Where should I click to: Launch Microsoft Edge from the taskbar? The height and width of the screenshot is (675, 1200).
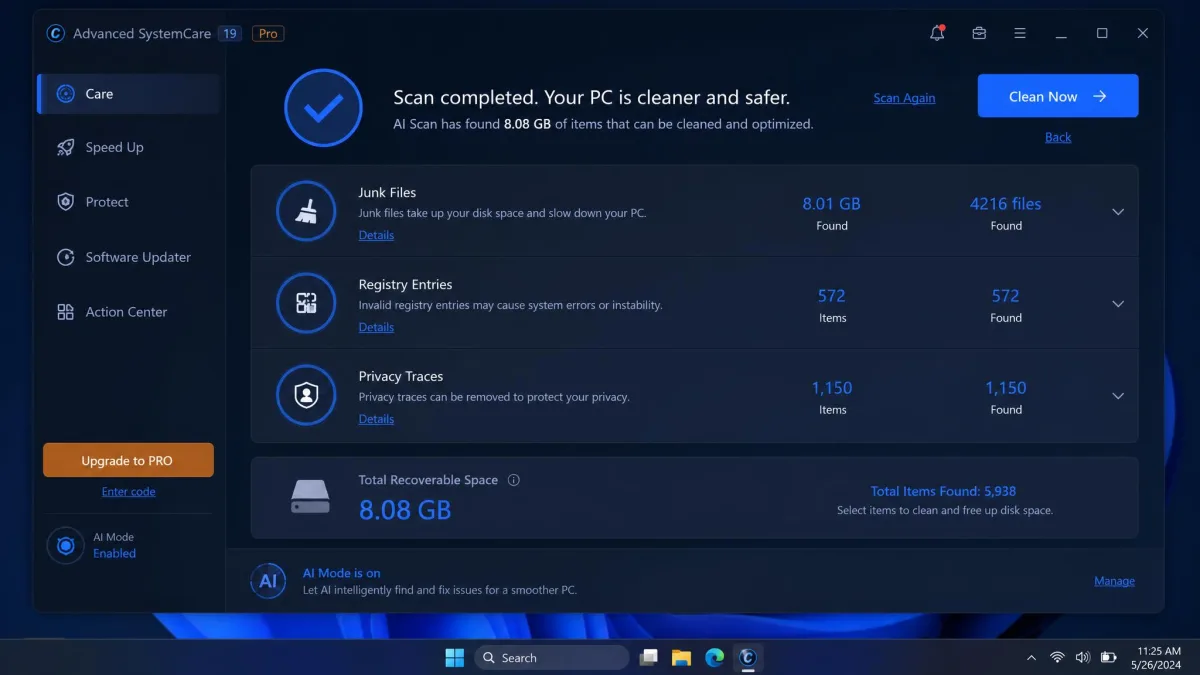tap(714, 657)
